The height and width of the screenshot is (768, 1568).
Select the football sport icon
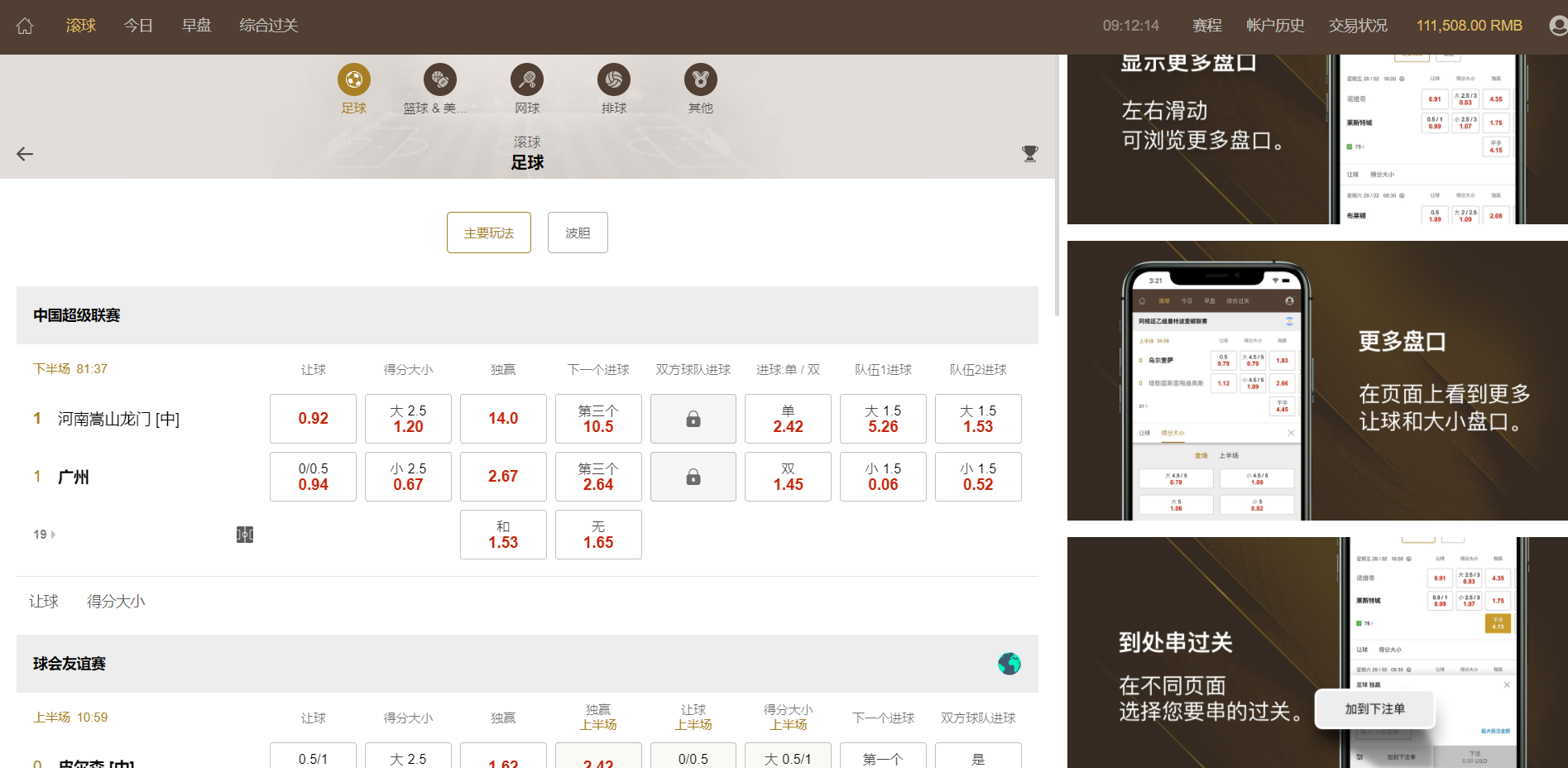point(353,79)
